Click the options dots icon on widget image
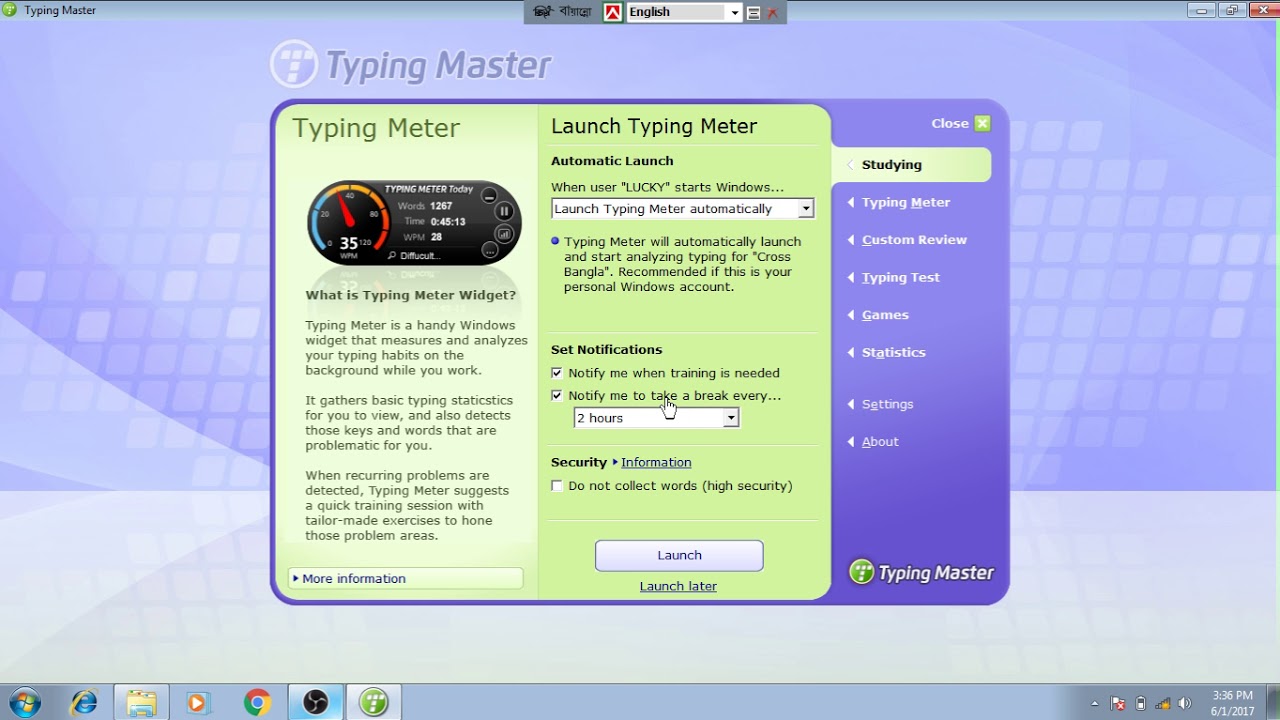Screen dimensions: 1280x720 coord(489,249)
